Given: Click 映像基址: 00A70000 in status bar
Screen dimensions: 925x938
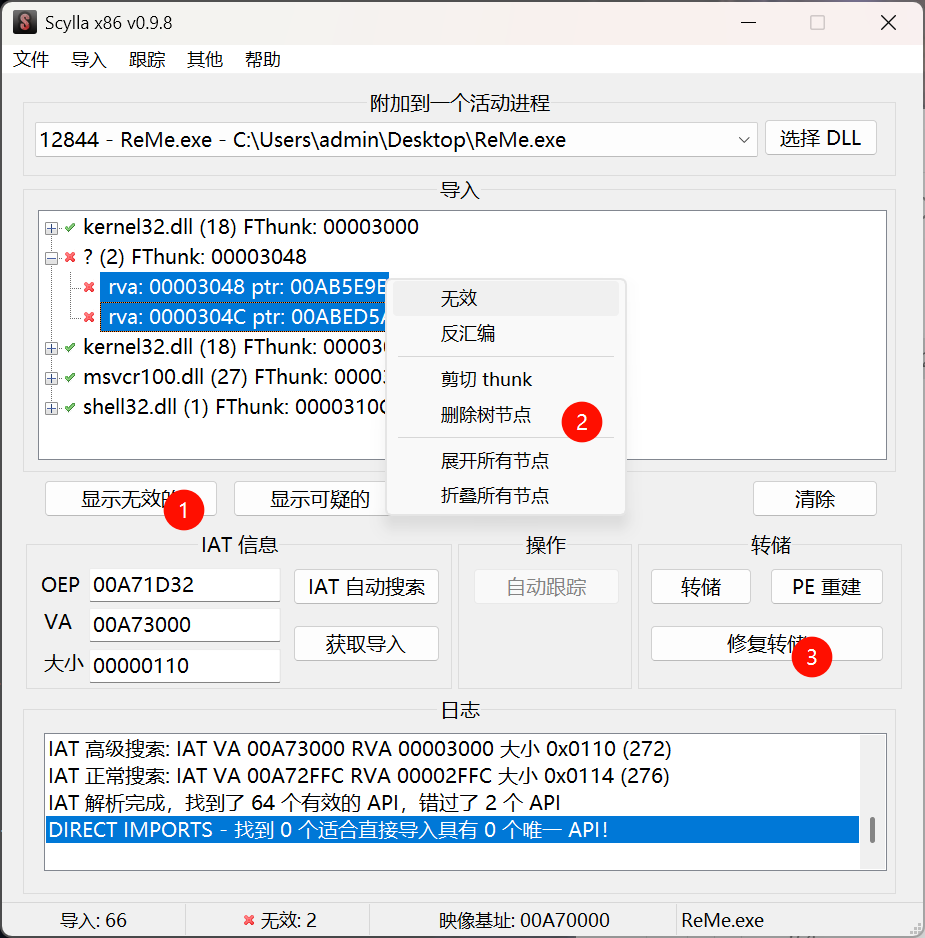Looking at the screenshot, I should coord(524,920).
